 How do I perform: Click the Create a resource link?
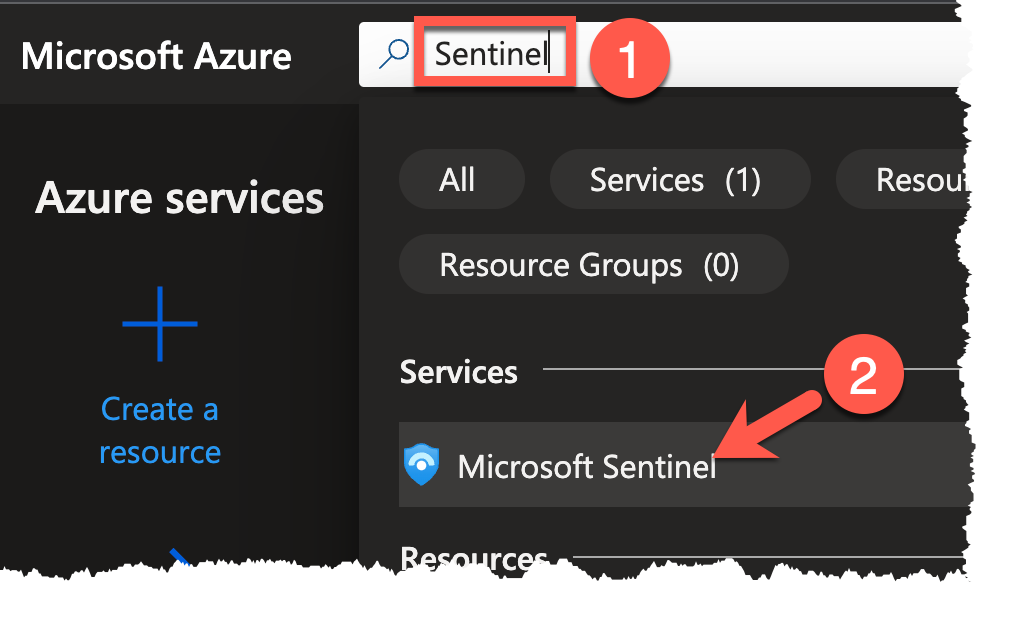(x=159, y=430)
